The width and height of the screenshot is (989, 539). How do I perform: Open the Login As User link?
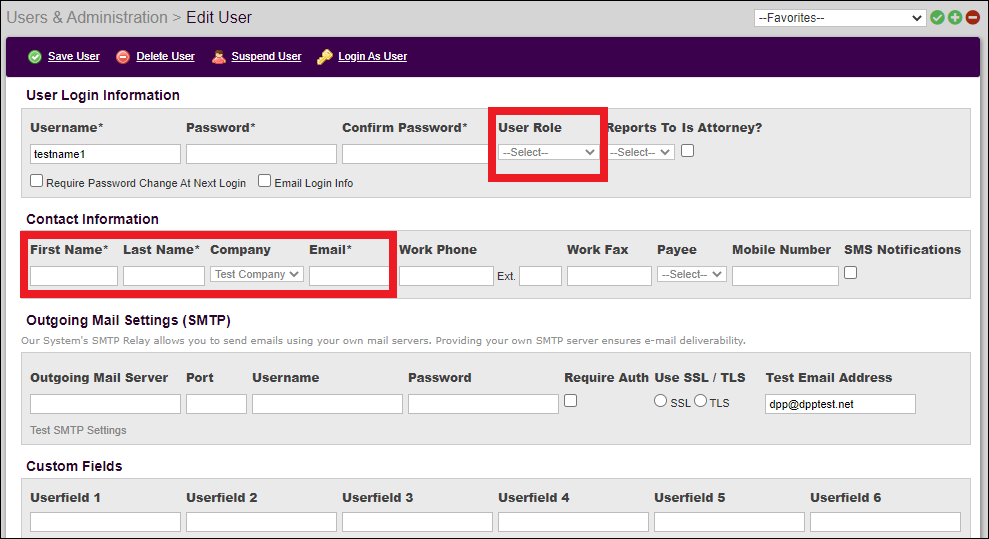(x=372, y=56)
